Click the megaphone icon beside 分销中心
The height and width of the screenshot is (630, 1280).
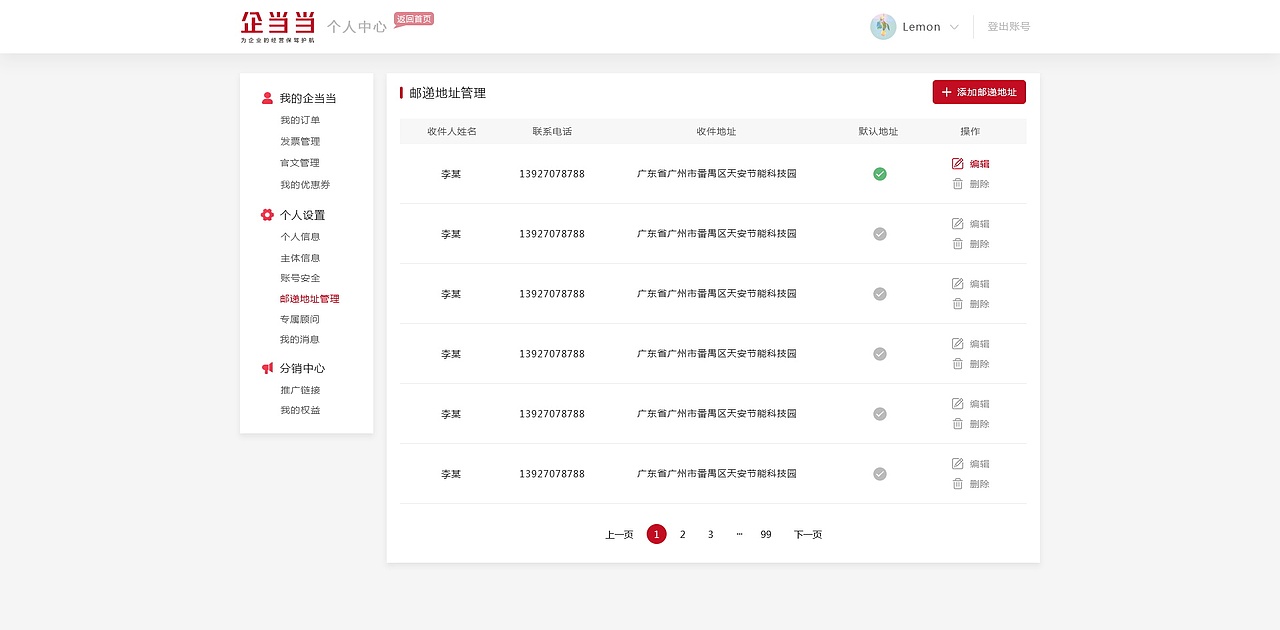[x=266, y=367]
